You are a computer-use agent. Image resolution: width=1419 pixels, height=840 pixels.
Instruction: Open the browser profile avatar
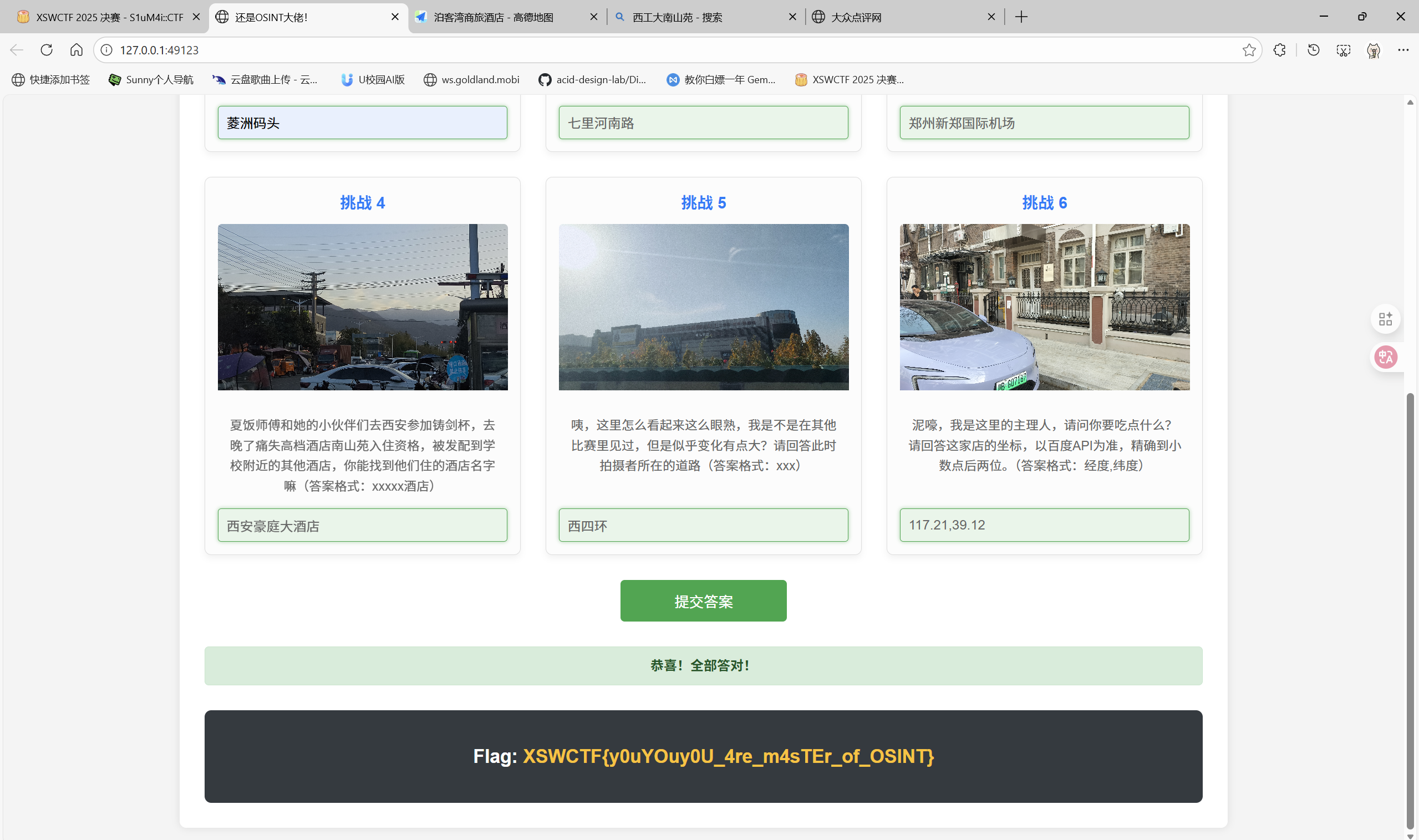1373,50
